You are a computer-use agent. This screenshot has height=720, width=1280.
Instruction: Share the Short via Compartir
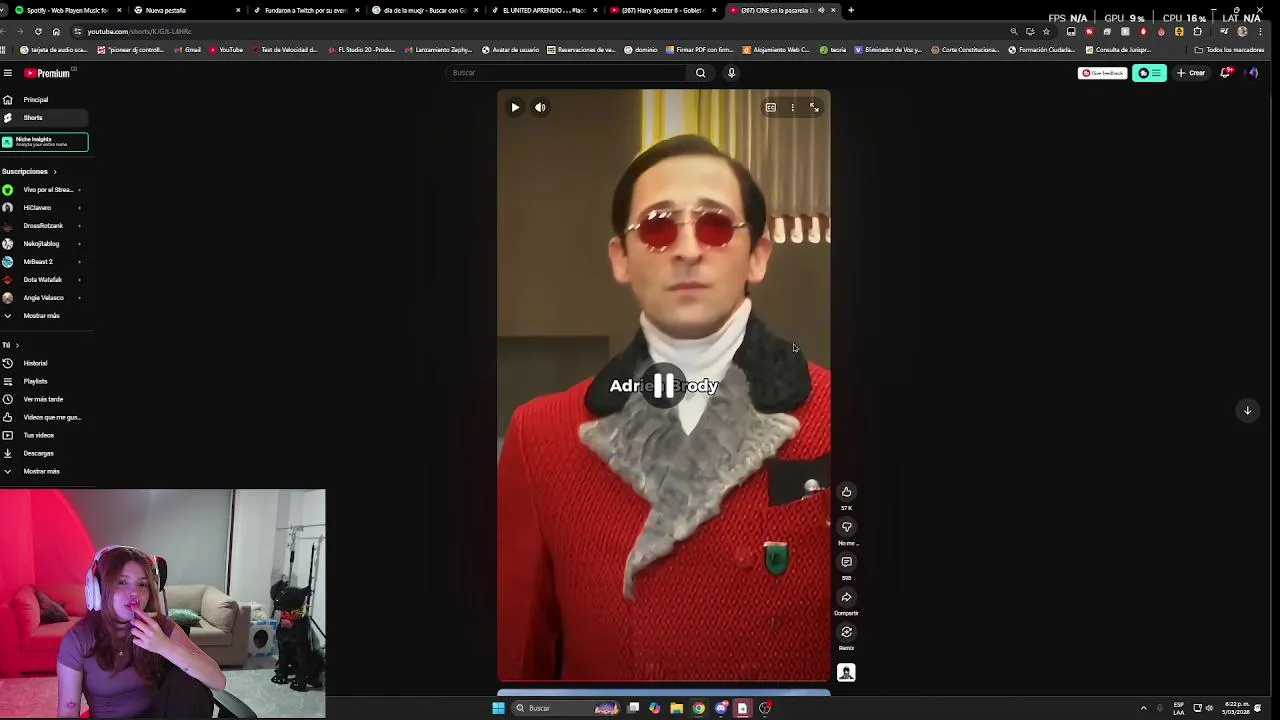point(846,598)
